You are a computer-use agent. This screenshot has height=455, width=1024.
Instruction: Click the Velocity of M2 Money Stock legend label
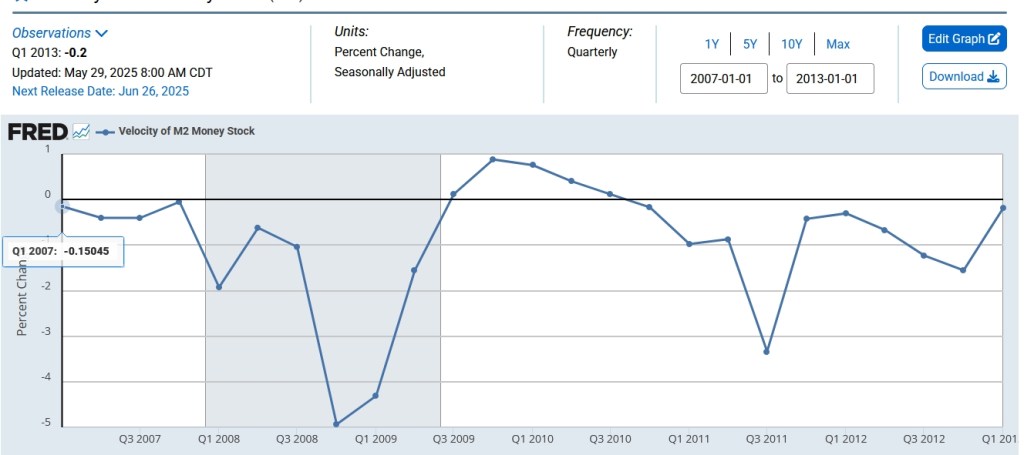(187, 131)
